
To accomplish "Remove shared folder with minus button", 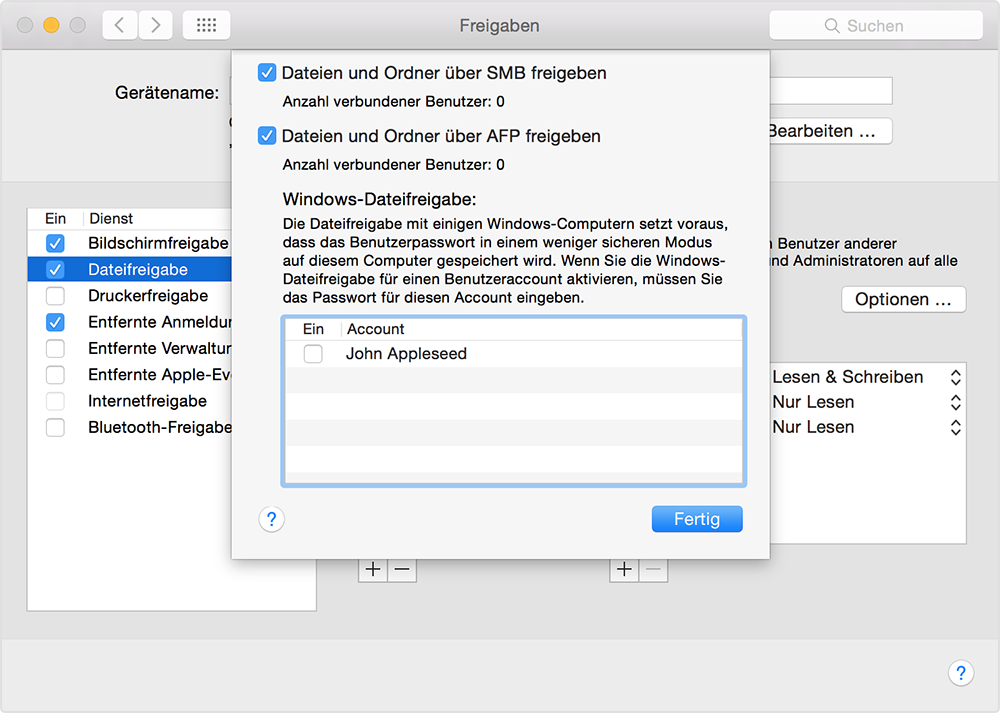I will 402,569.
